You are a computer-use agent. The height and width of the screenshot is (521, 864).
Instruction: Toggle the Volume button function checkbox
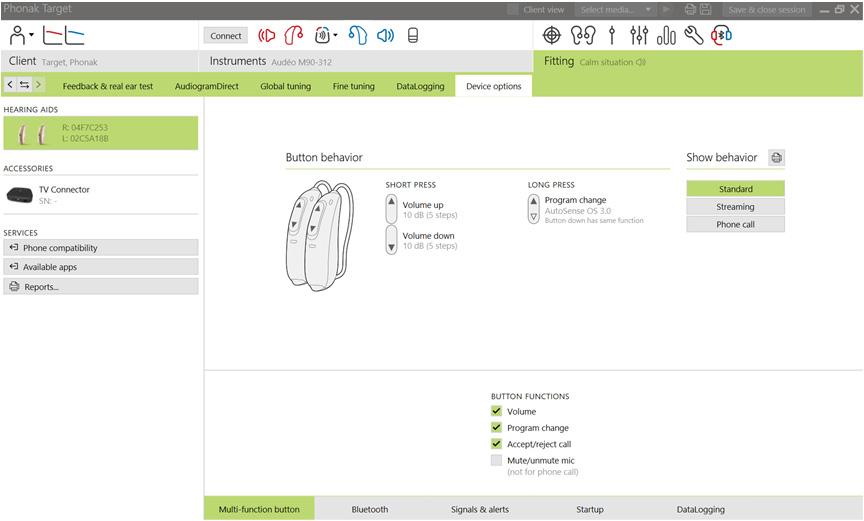496,411
